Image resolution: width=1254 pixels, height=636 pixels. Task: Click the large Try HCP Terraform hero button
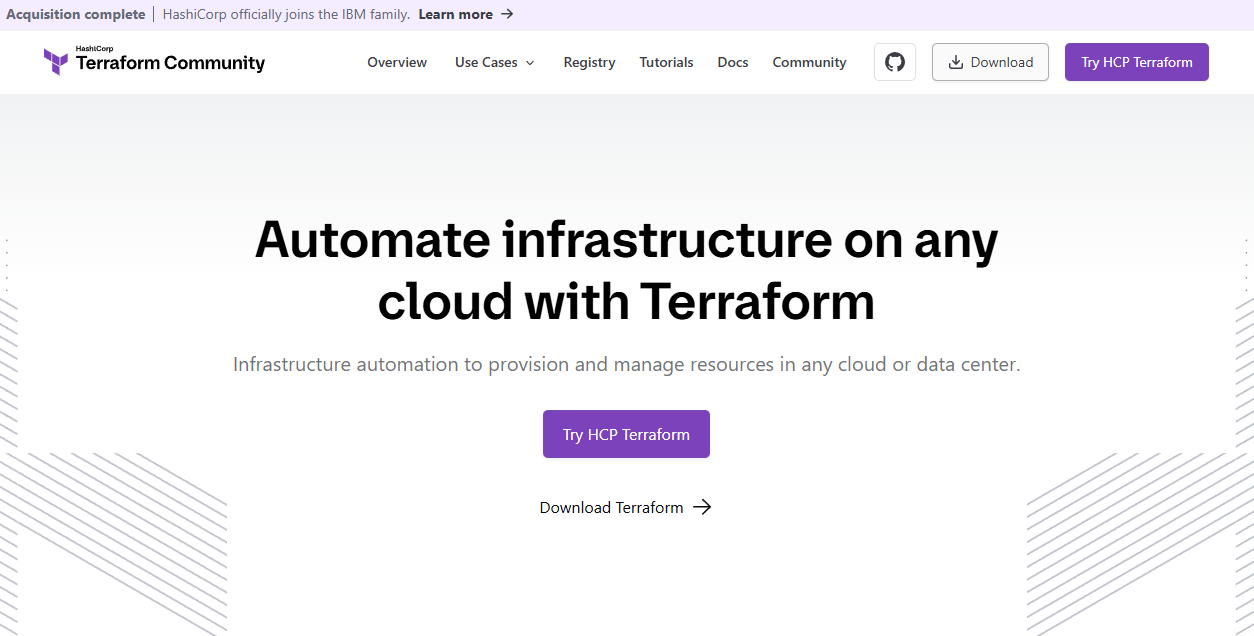pyautogui.click(x=626, y=433)
